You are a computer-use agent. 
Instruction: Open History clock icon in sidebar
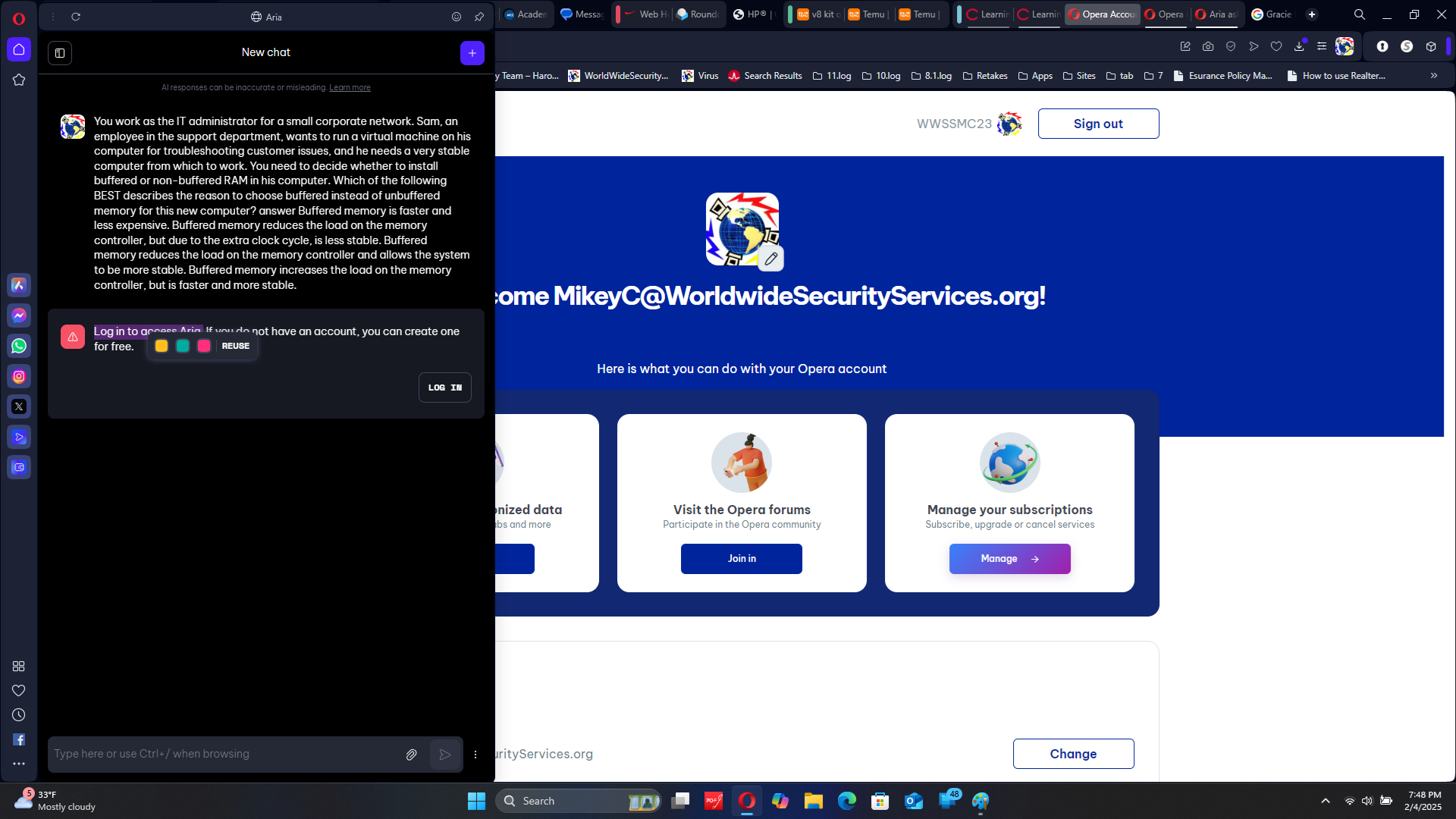click(x=19, y=714)
